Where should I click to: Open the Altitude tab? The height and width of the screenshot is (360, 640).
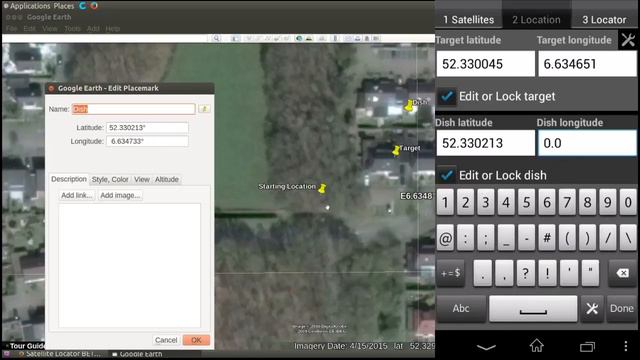pyautogui.click(x=167, y=179)
